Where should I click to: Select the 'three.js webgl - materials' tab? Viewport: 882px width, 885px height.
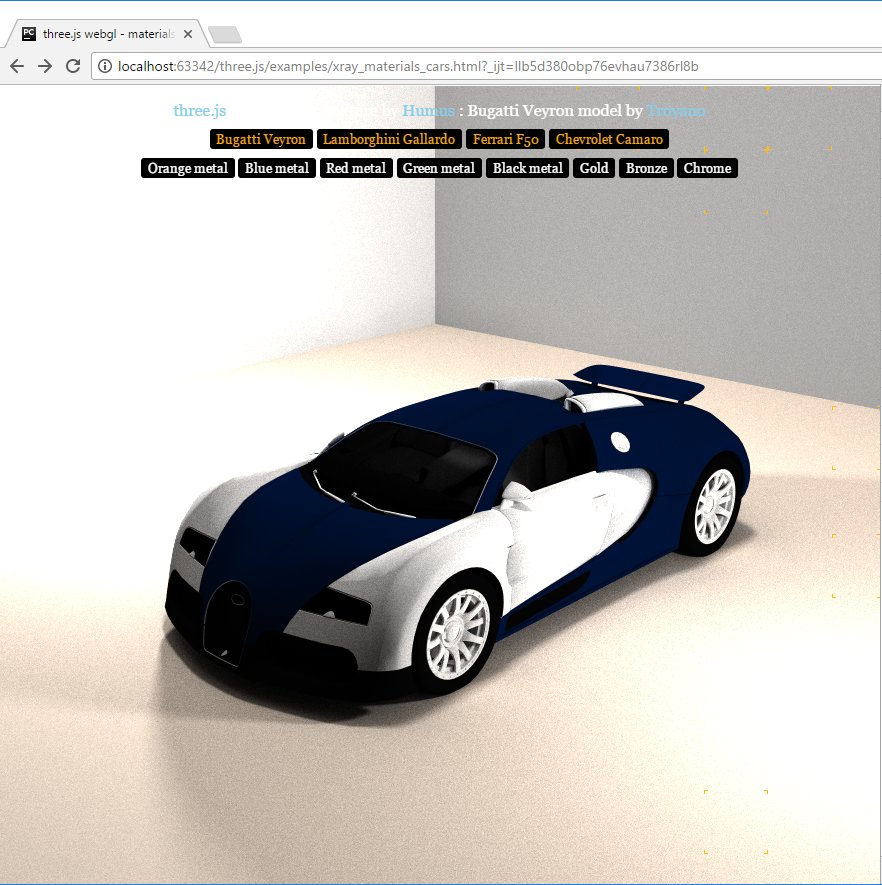point(110,33)
